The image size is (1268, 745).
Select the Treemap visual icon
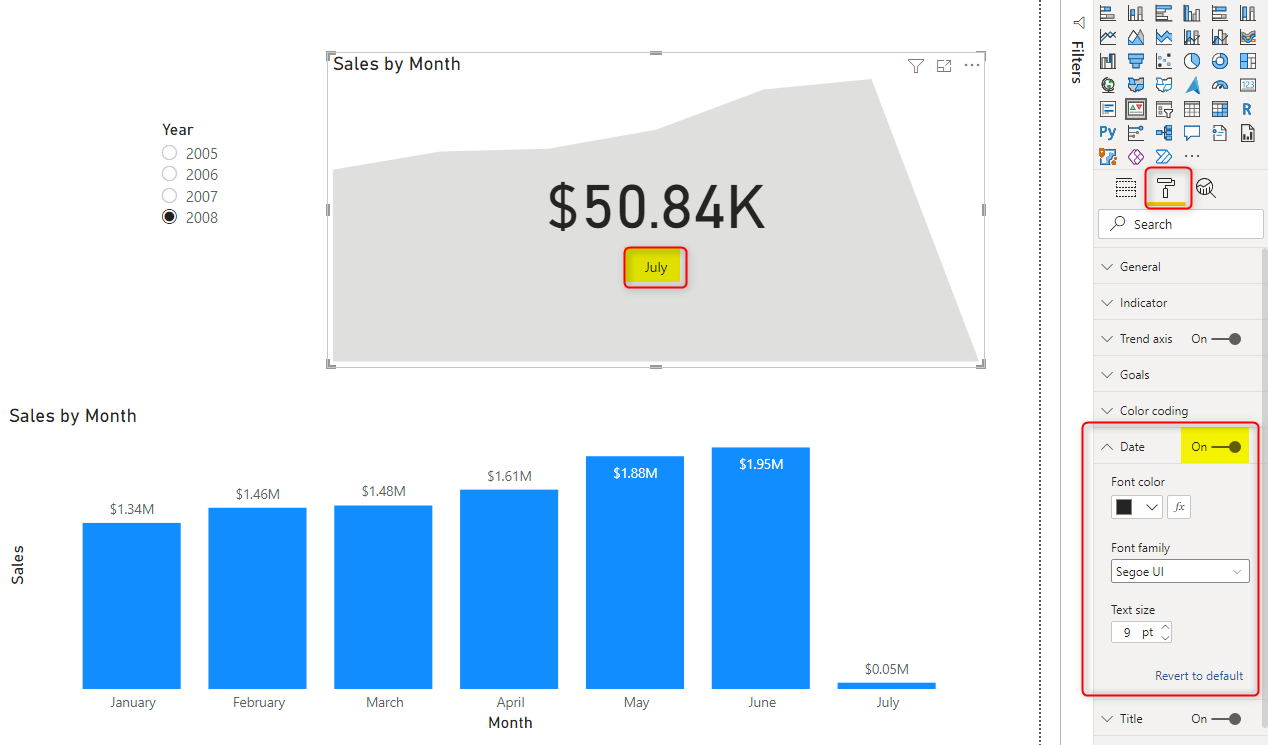click(x=1248, y=60)
